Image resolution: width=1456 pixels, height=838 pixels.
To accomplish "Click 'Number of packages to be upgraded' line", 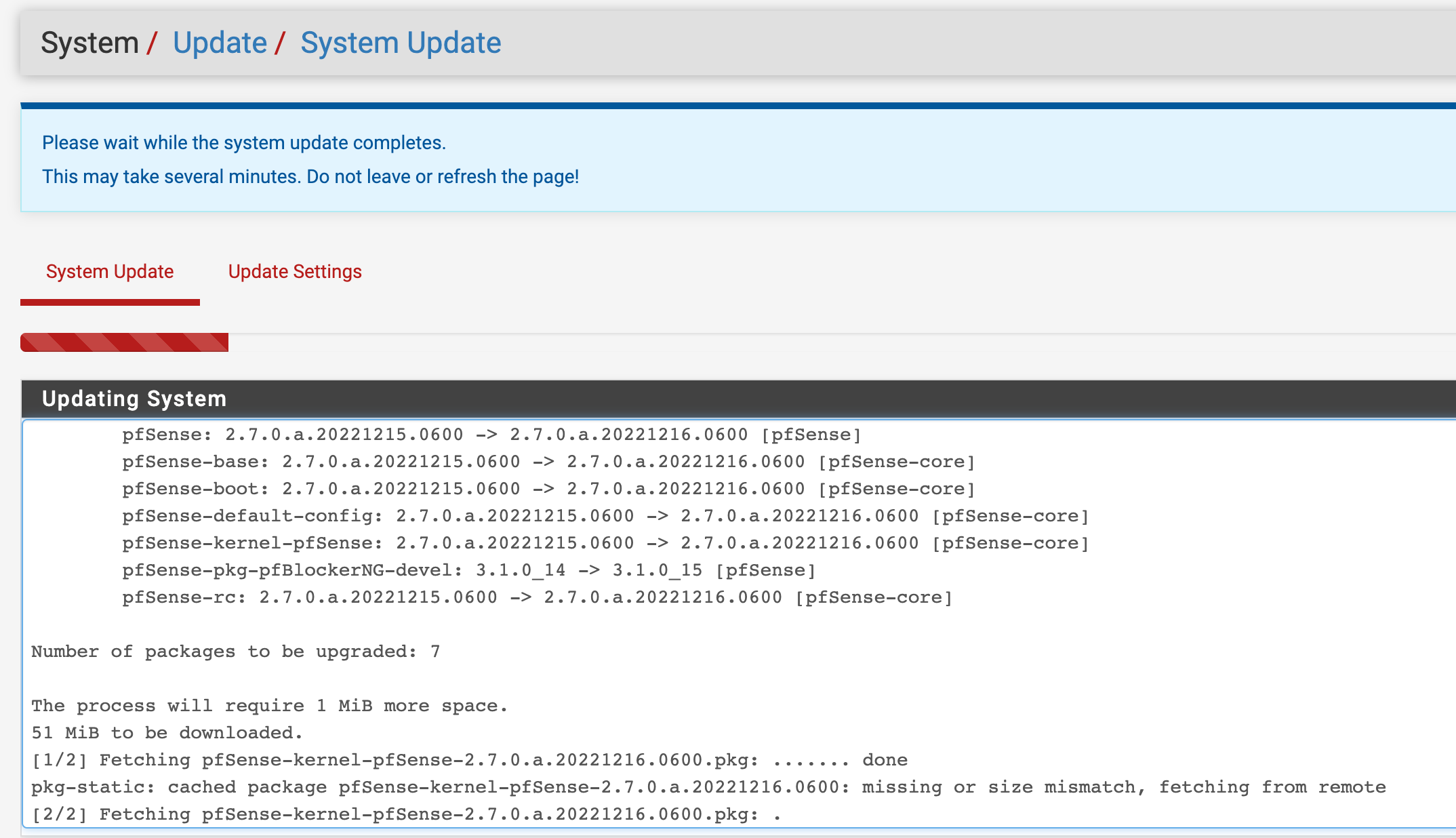I will (x=235, y=652).
